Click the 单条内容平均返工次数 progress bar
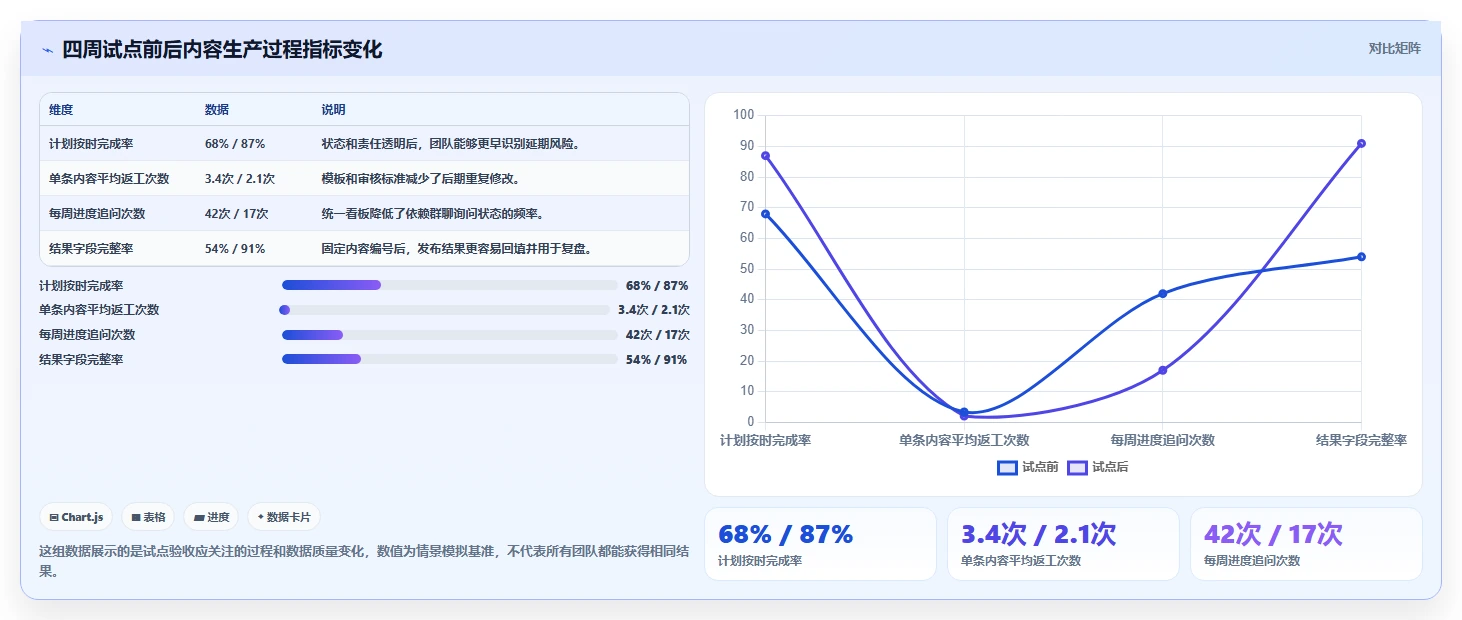Screen dimensions: 1462x620 [444, 310]
